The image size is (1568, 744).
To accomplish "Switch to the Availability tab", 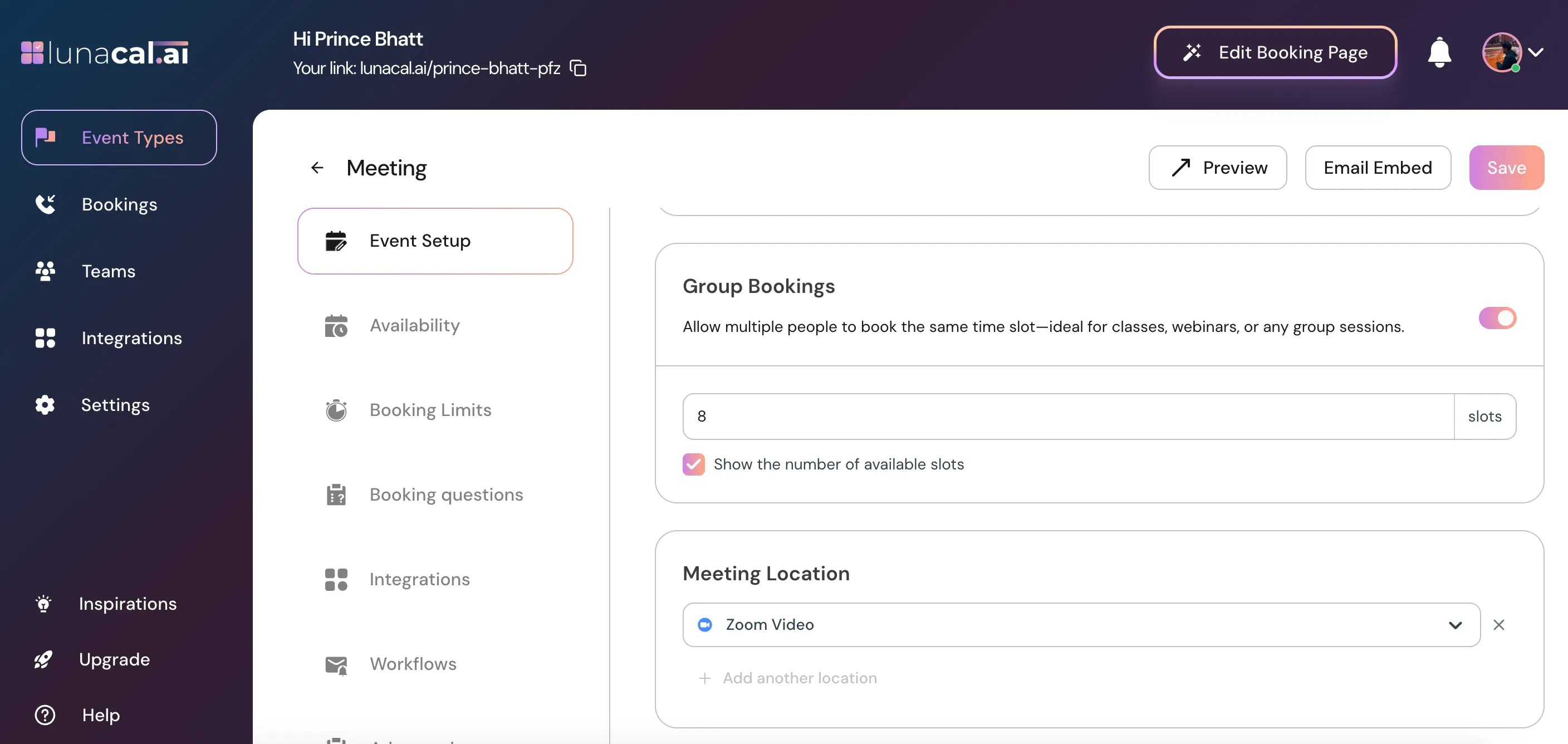I will pyautogui.click(x=414, y=325).
